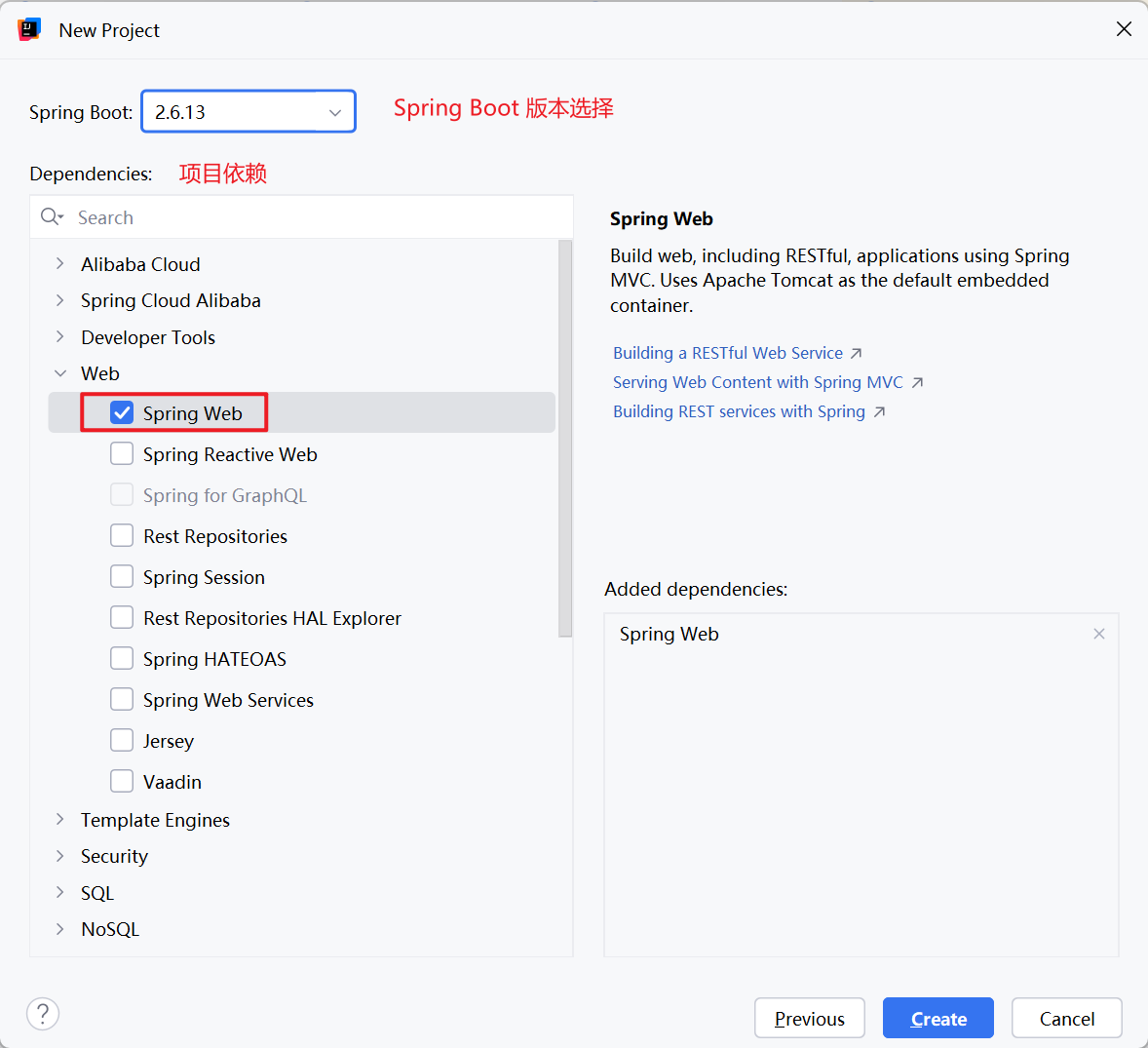Screen dimensions: 1148x1048
Task: Click the Previous button
Action: 810,1018
